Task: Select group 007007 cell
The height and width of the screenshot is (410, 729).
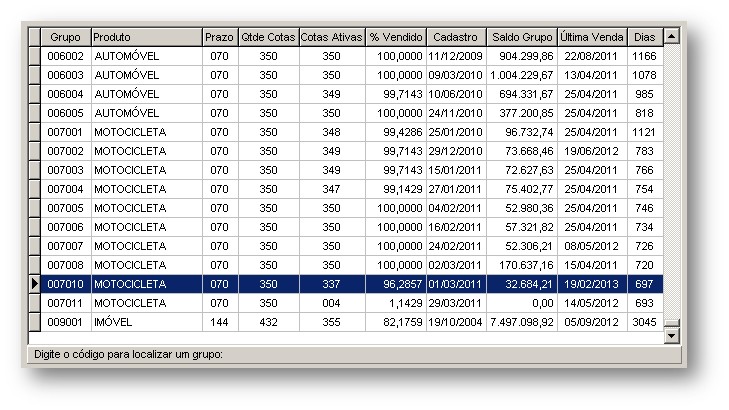Action: 66,246
